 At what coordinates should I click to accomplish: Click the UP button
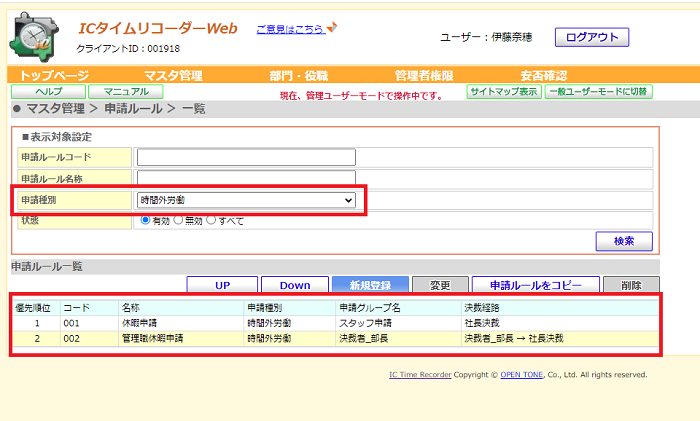pyautogui.click(x=222, y=285)
